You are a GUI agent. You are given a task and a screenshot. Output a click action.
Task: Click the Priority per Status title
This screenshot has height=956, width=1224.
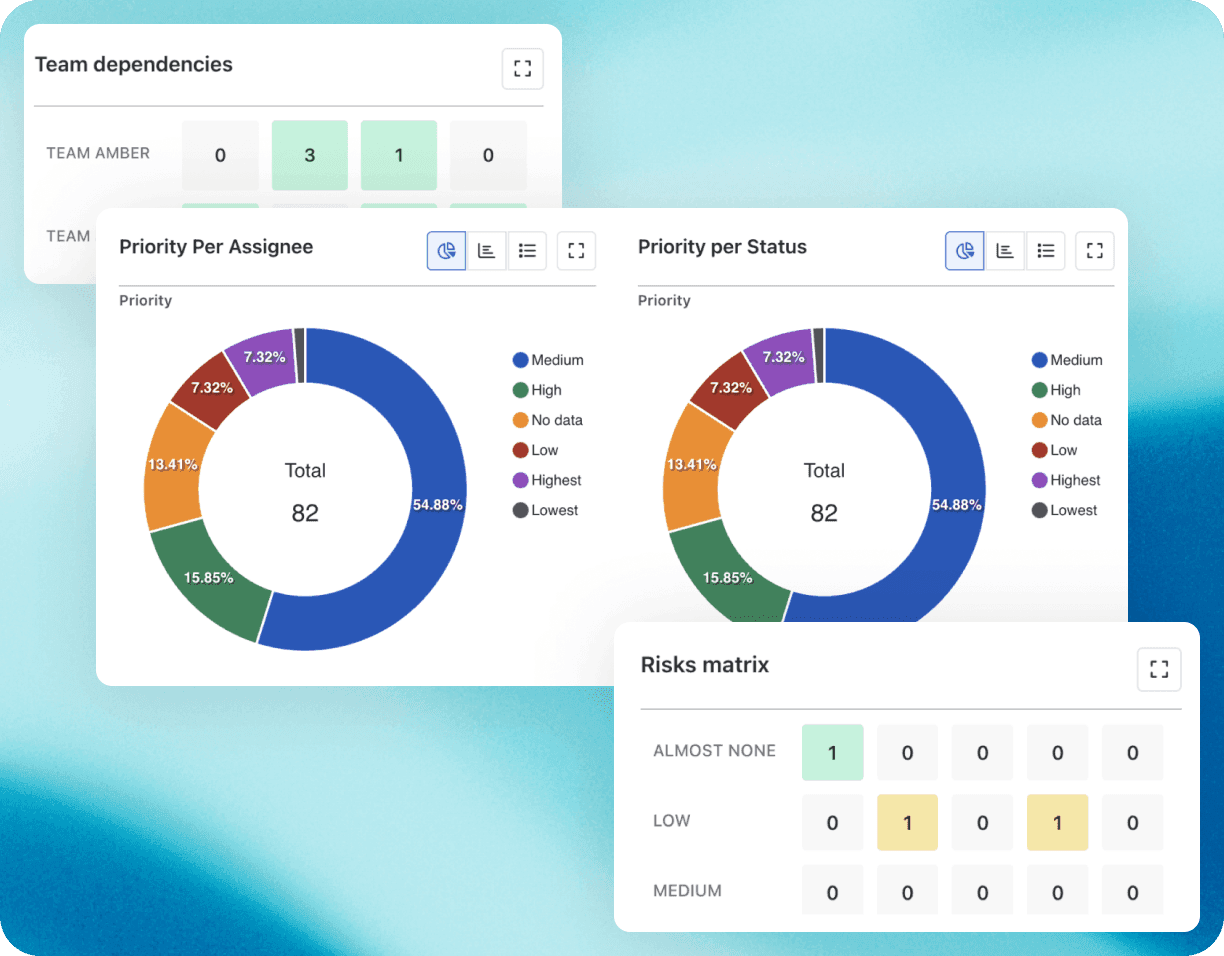(722, 247)
